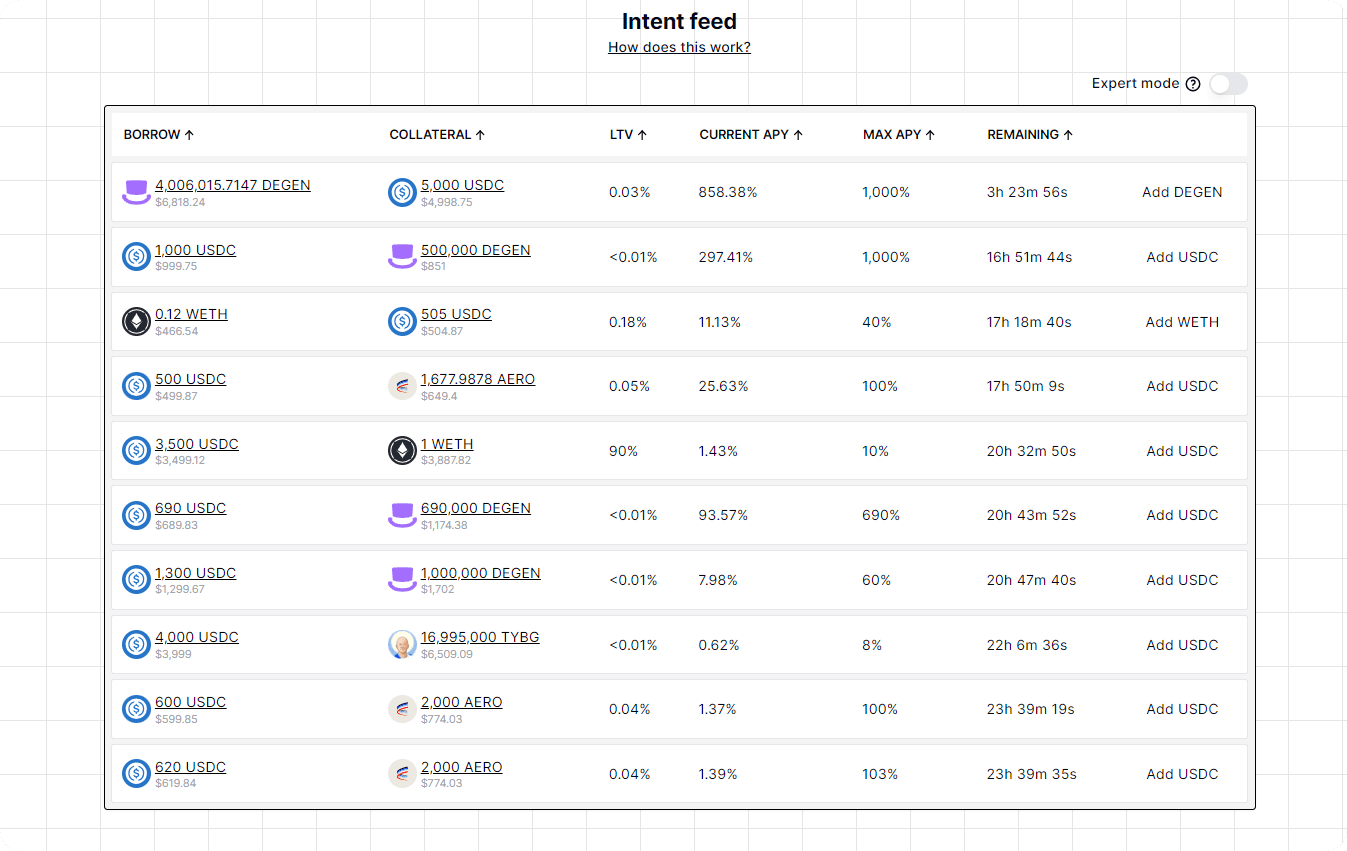Click the USDC icon beside 500 USDC borrow
1347x851 pixels.
coord(136,386)
